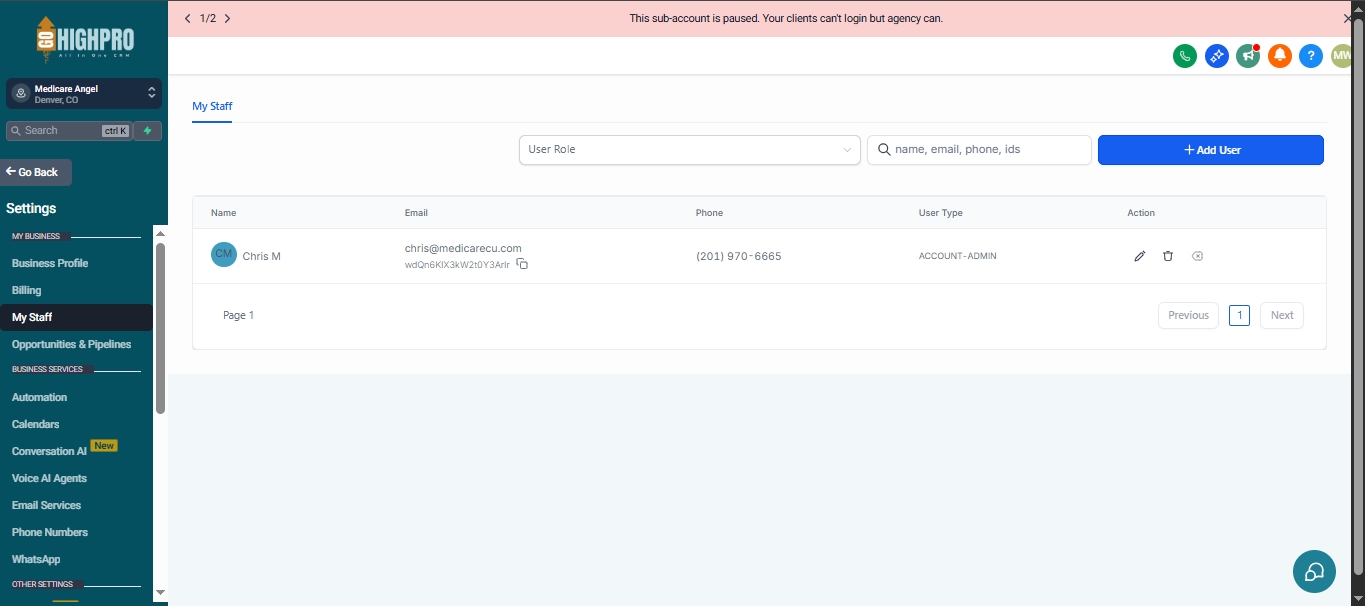This screenshot has width=1365, height=606.
Task: Click the Name column header
Action: [x=224, y=213]
